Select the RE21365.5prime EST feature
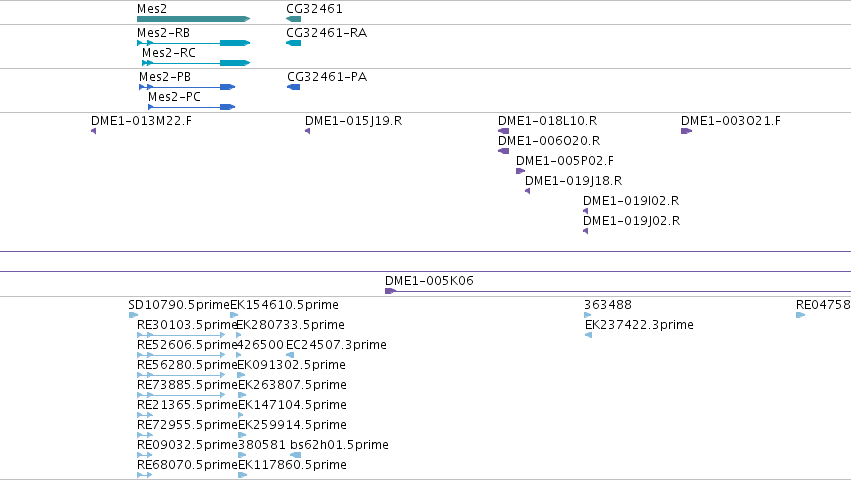 tap(145, 415)
